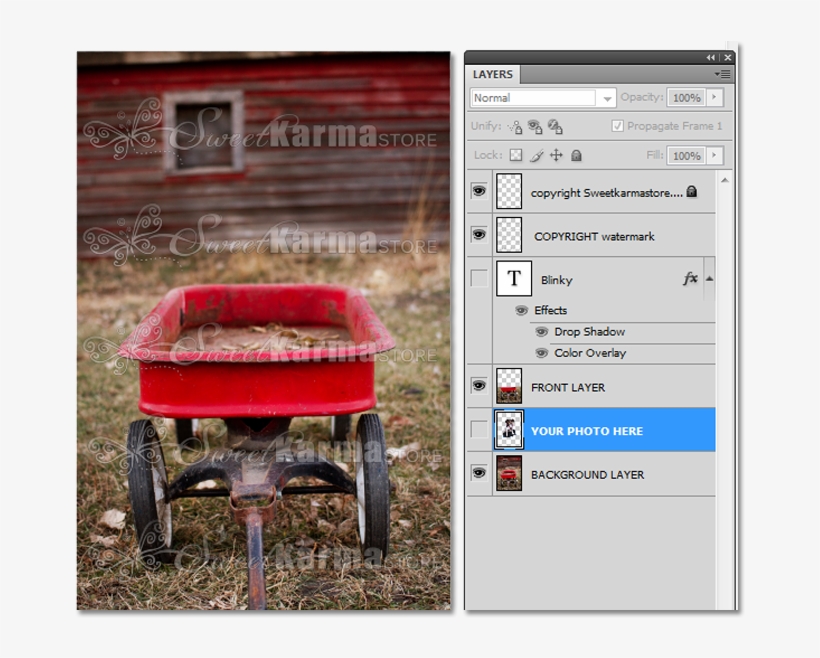Collapse the Layers panel with double-arrow icon
Viewport: 820px width, 658px height.
711,58
